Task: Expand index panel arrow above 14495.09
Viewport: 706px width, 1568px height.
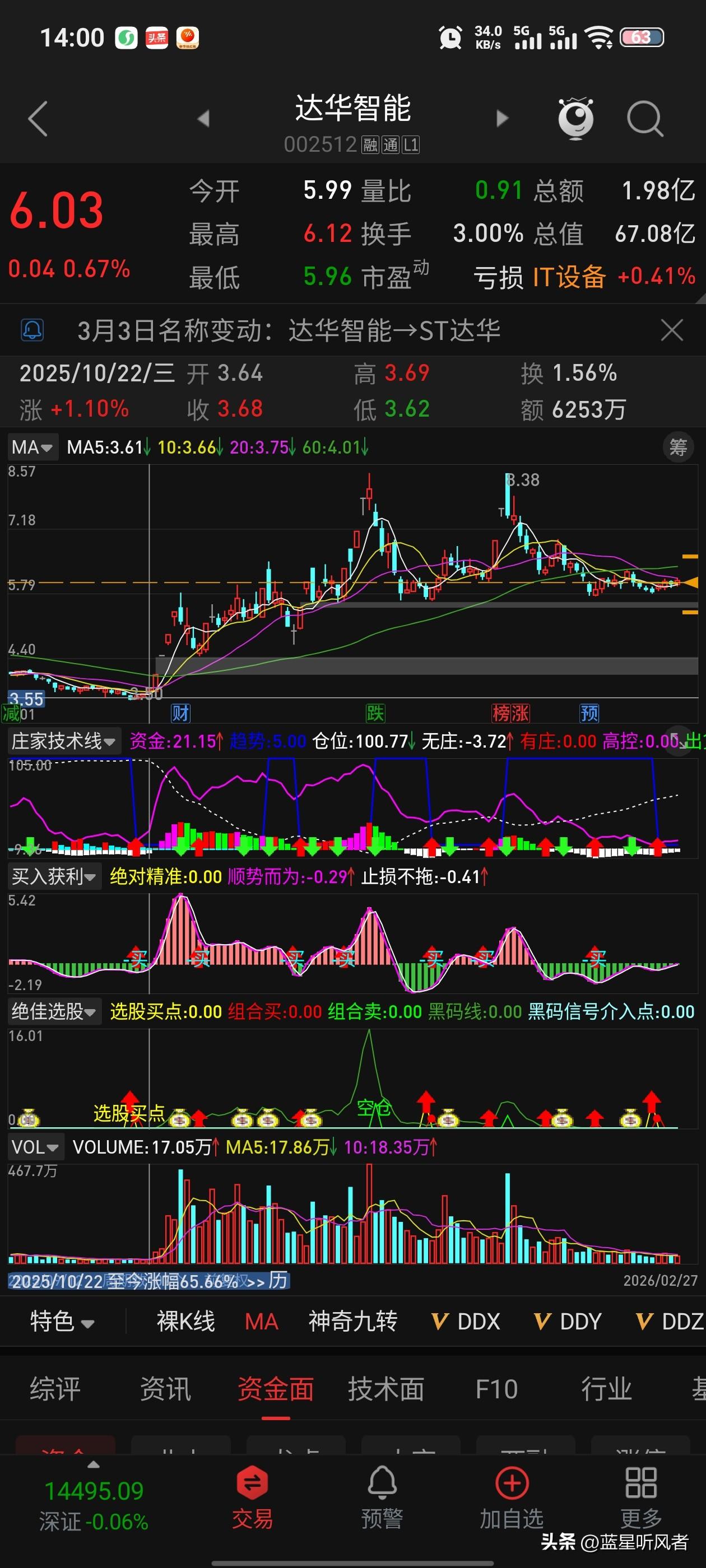Action: [93, 1464]
